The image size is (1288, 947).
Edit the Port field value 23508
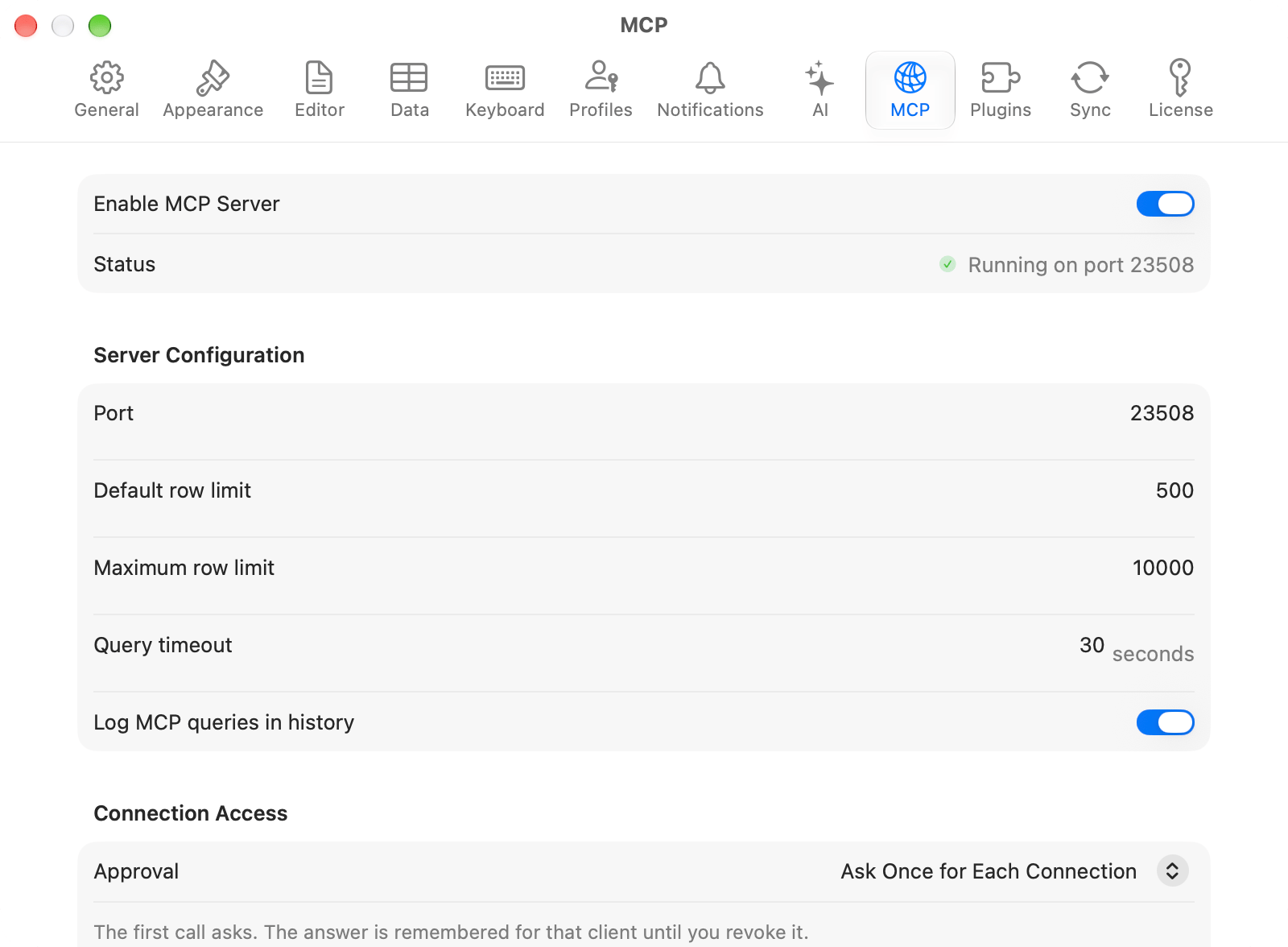point(1162,413)
